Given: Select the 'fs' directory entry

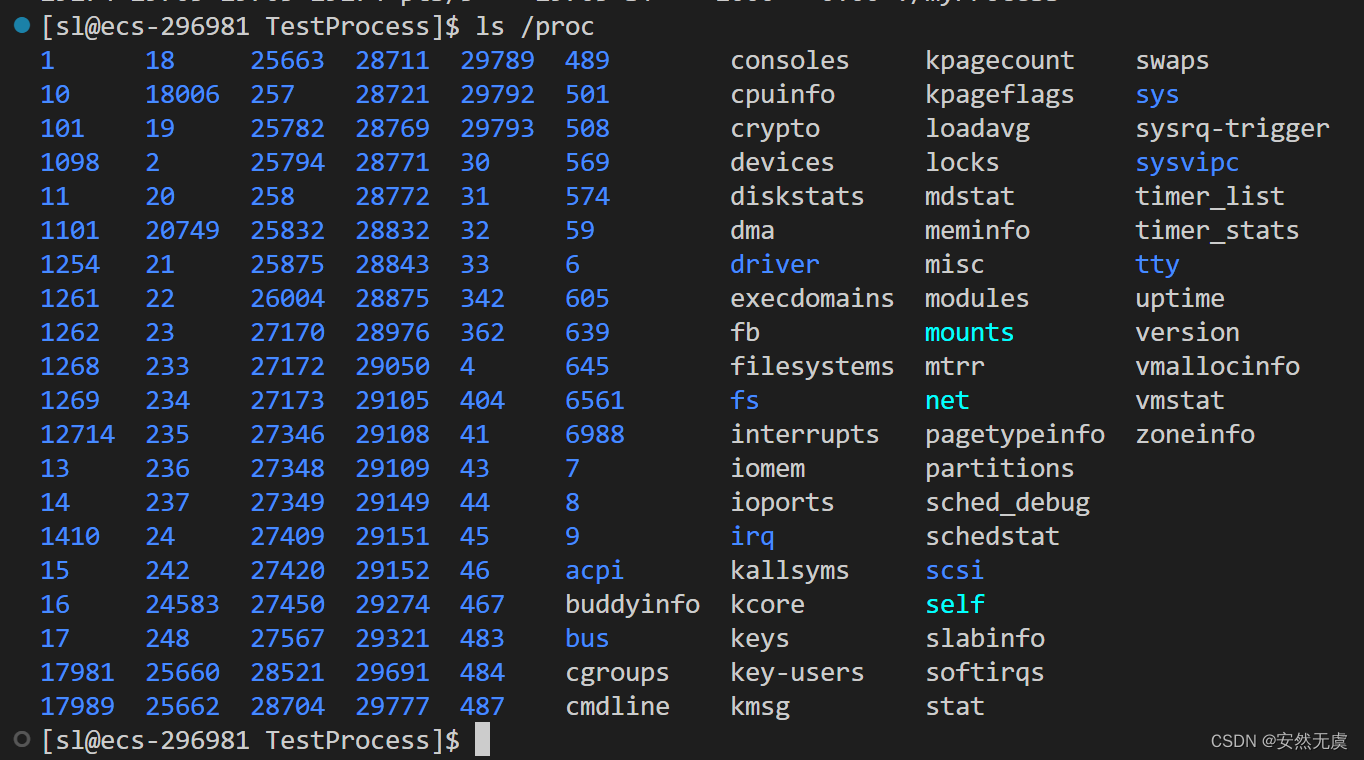Looking at the screenshot, I should [745, 400].
